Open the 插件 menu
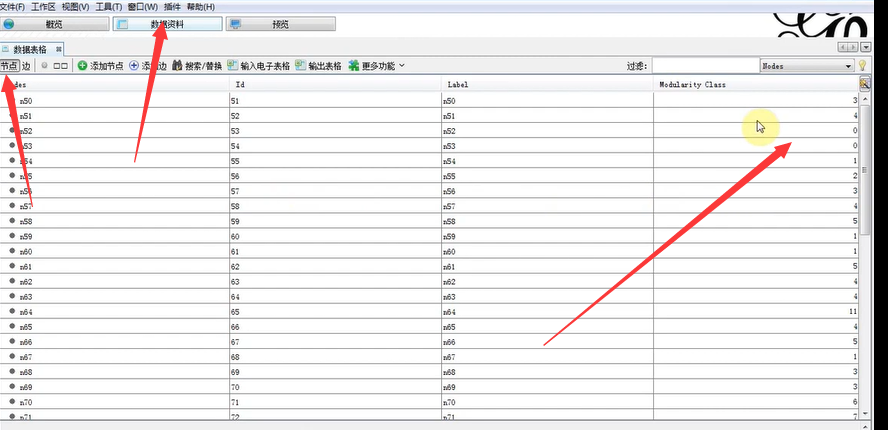 pos(172,7)
